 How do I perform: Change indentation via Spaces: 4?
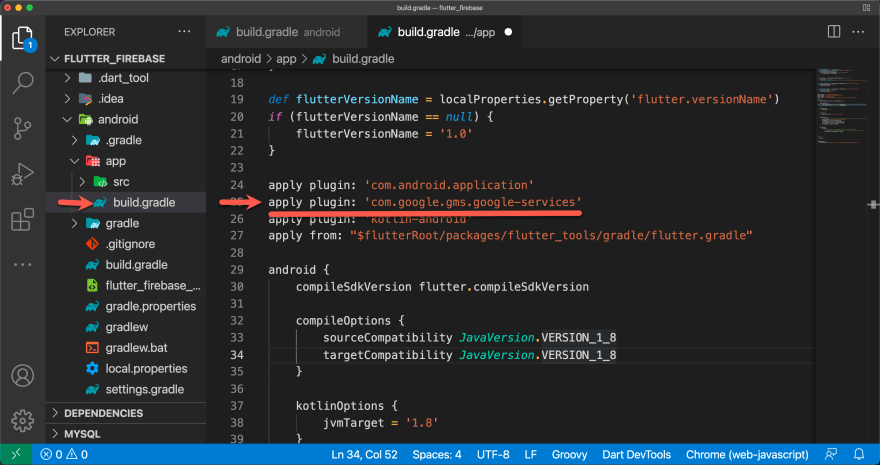[437, 454]
